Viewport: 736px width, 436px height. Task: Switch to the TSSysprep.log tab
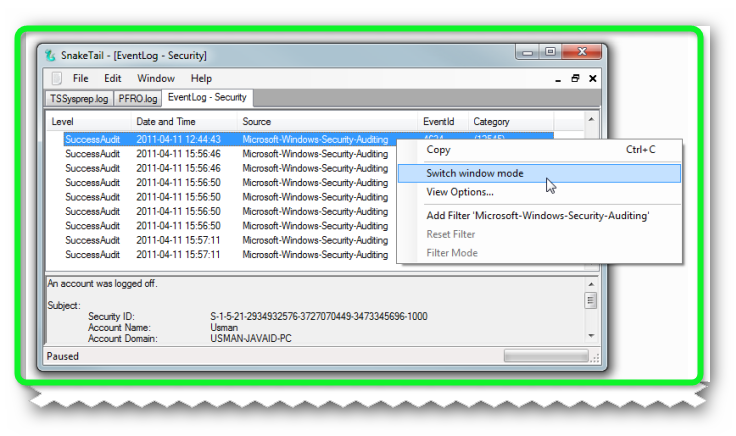point(79,99)
